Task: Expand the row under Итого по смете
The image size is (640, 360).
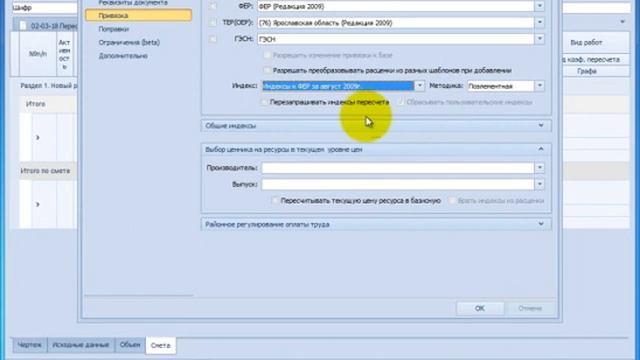Action: (38, 204)
